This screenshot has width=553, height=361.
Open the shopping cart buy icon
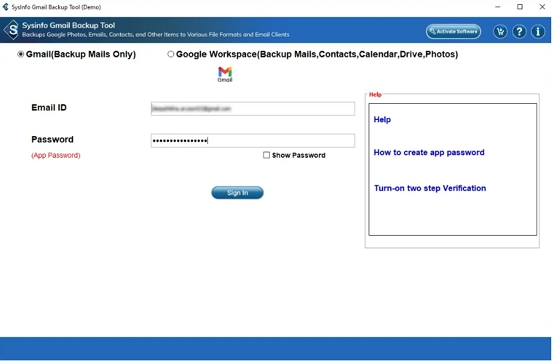click(x=500, y=32)
